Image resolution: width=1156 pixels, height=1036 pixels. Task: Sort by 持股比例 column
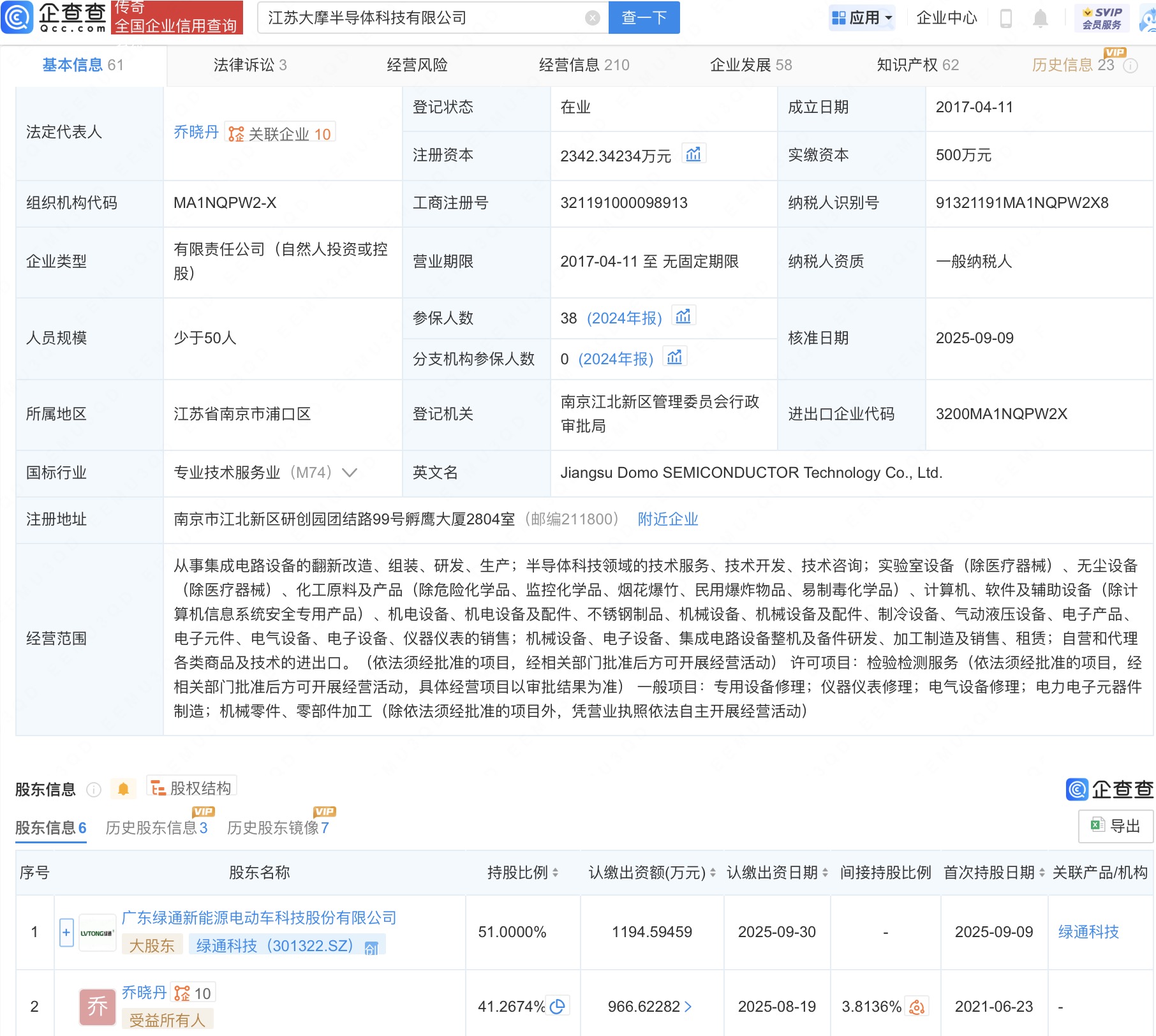(555, 872)
